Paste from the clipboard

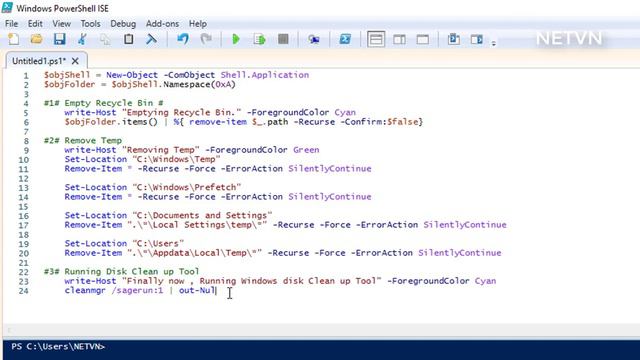pyautogui.click(x=129, y=39)
